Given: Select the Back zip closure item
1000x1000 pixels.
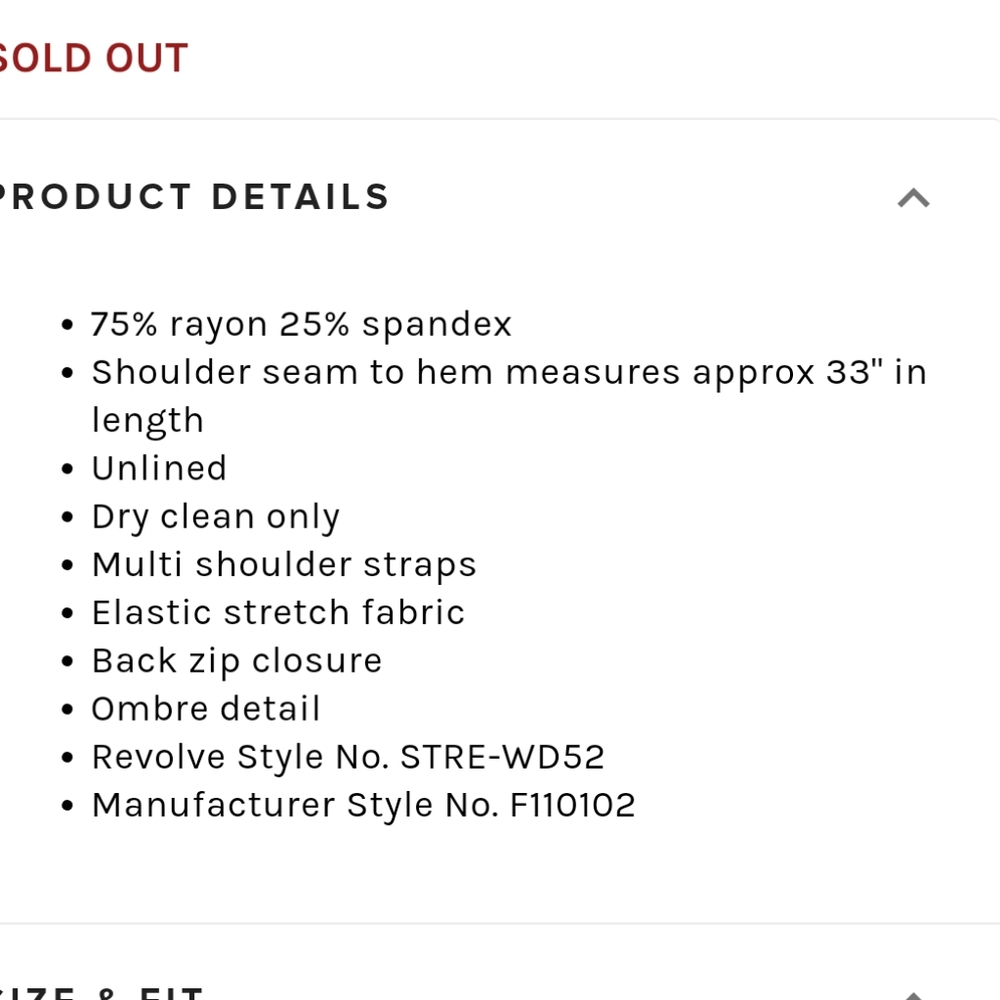Looking at the screenshot, I should (237, 661).
